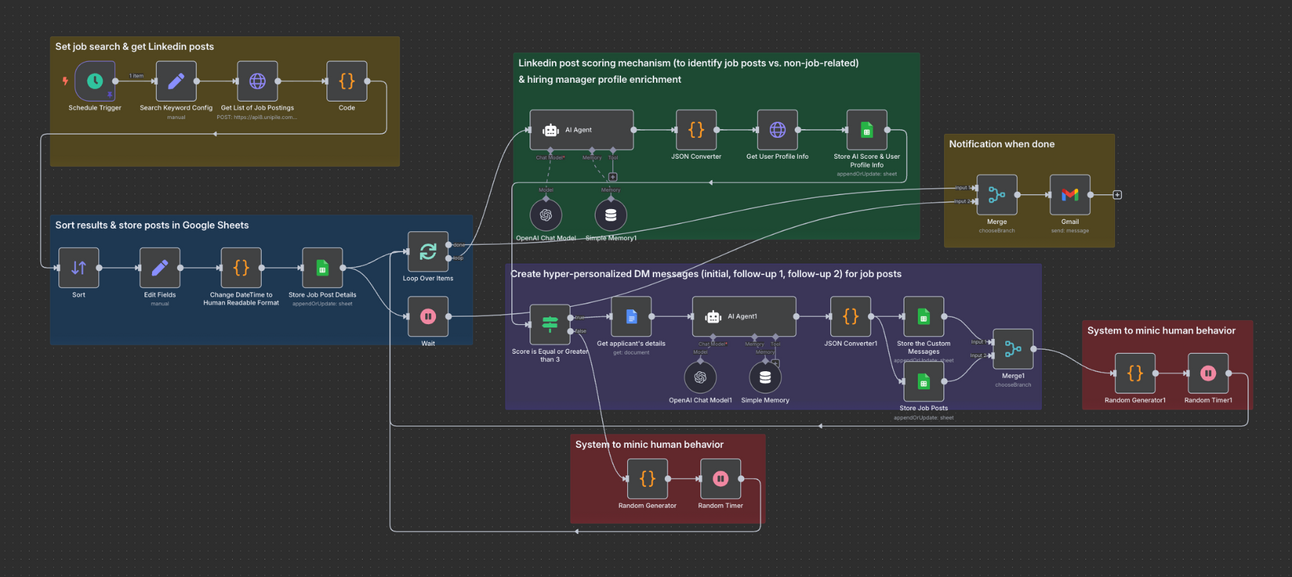Open the Simple Memory1 node
Image resolution: width=1292 pixels, height=577 pixels.
(x=609, y=213)
